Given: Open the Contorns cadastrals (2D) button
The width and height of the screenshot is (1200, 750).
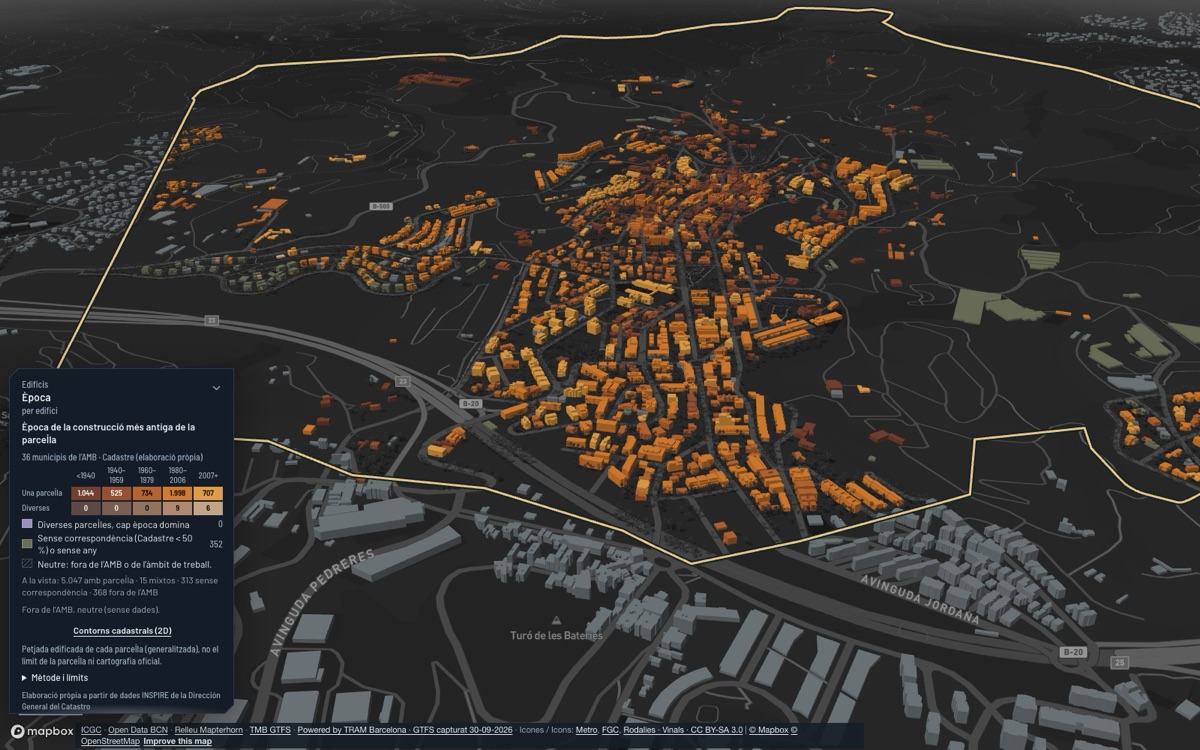Looking at the screenshot, I should pos(121,631).
